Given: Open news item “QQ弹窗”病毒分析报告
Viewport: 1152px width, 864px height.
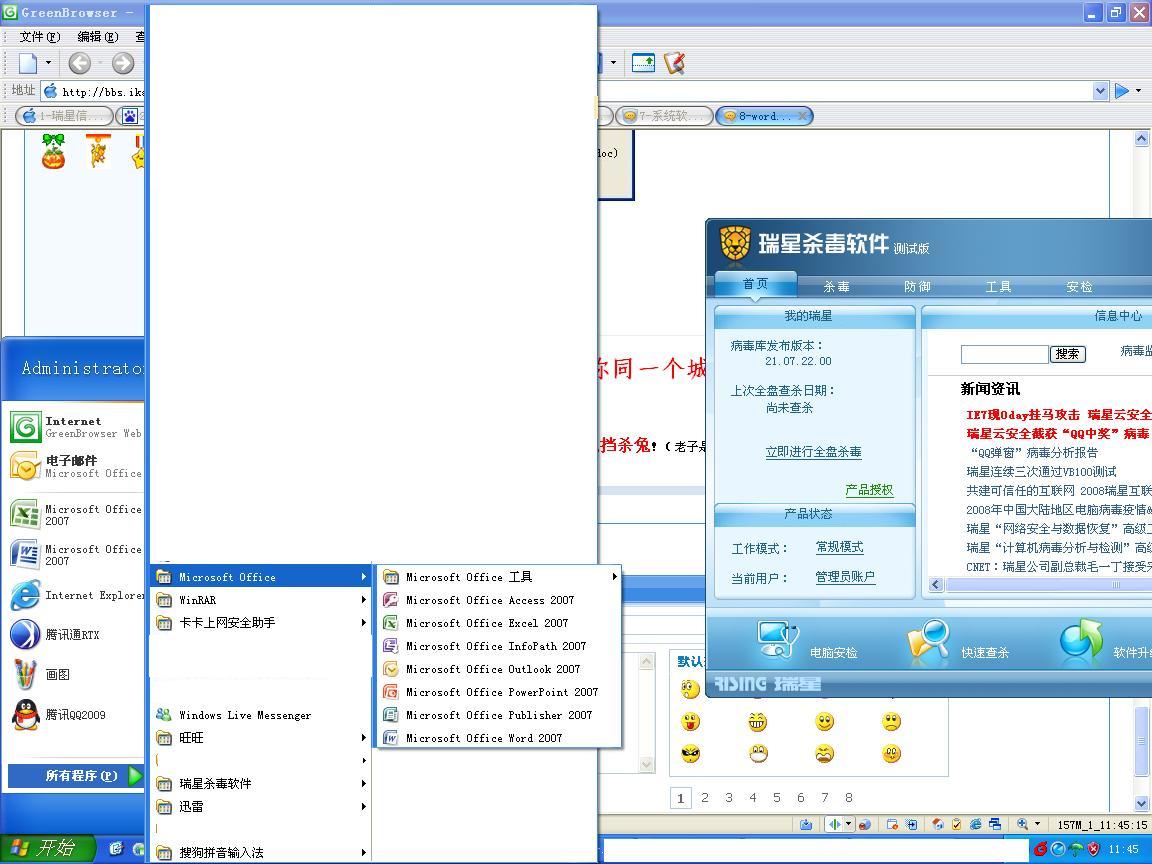Looking at the screenshot, I should [1034, 453].
